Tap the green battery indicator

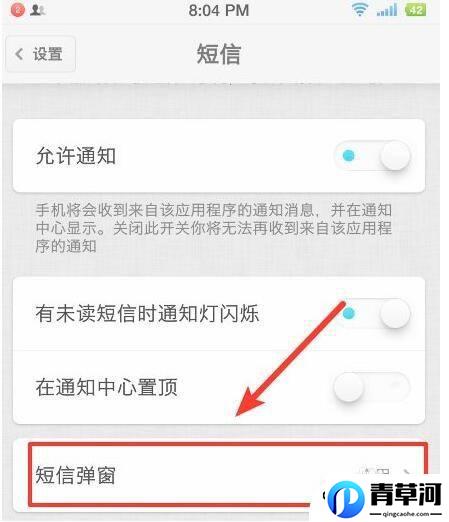pos(415,10)
